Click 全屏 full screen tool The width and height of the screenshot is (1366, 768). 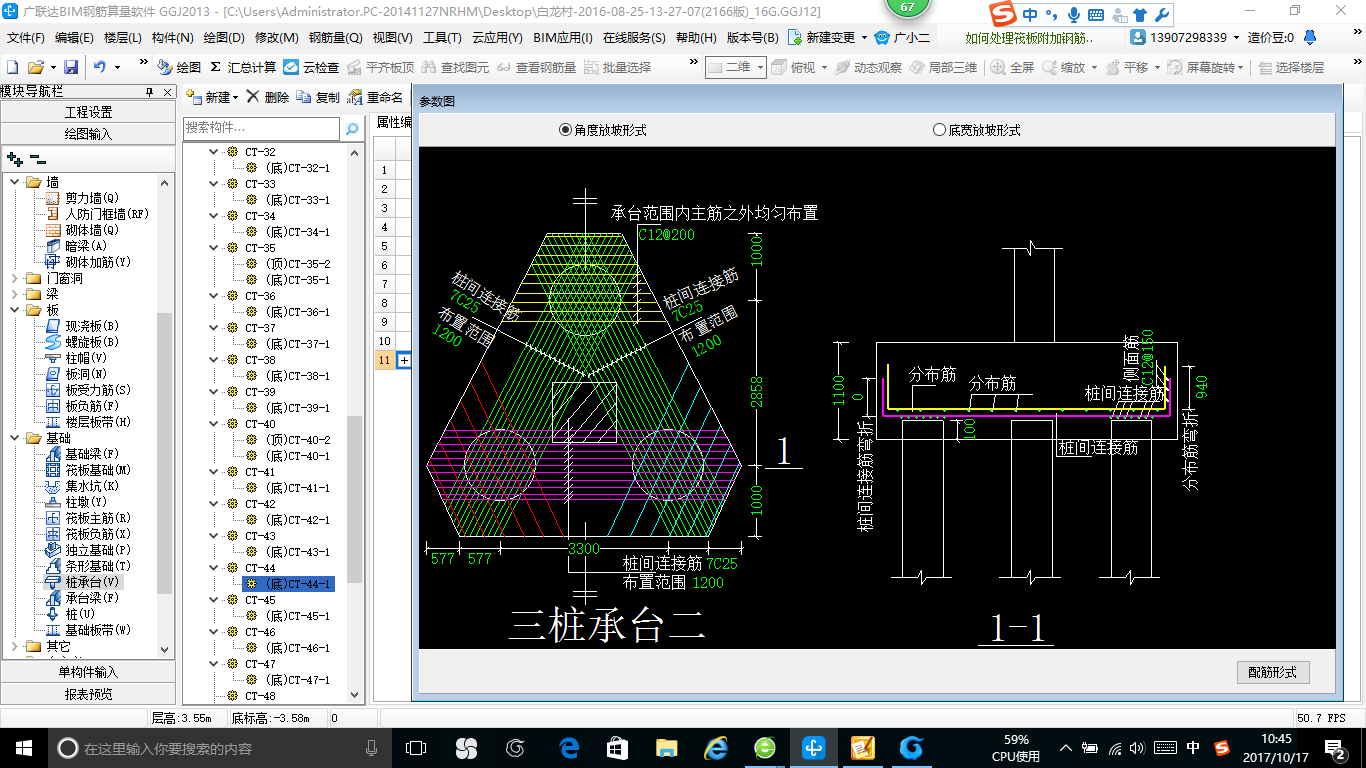point(1012,67)
